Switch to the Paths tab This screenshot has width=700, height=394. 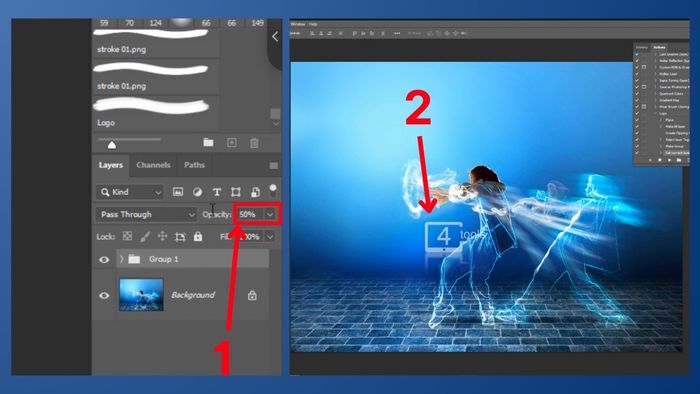tap(195, 165)
